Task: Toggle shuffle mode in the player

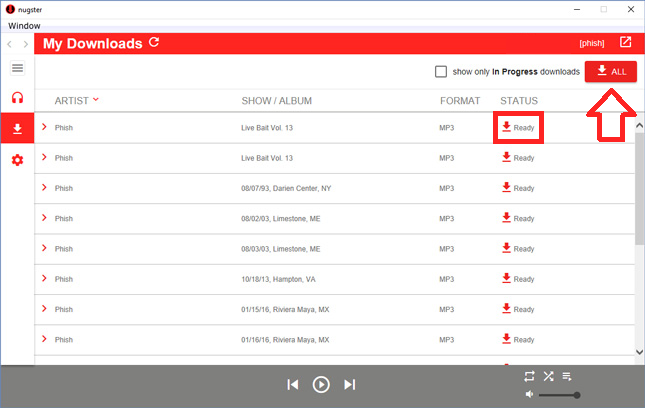Action: pyautogui.click(x=548, y=376)
